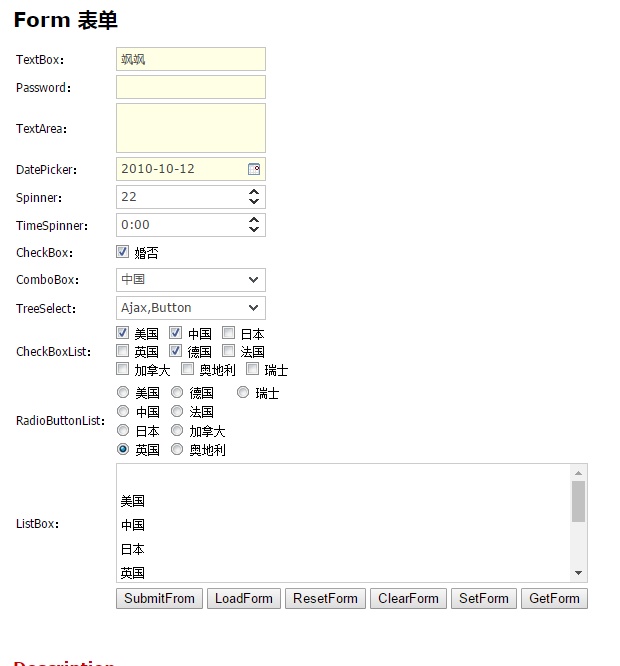
Task: Select 日本 radio button
Action: [x=123, y=430]
